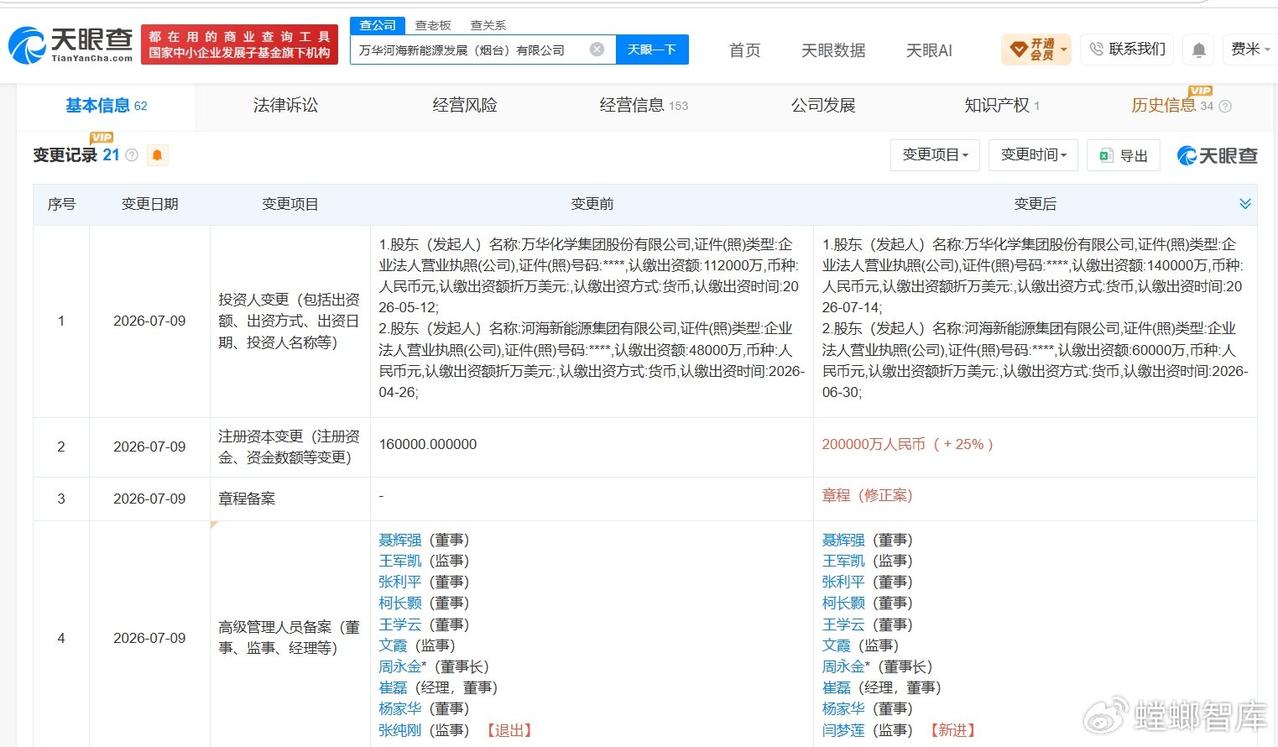Select the 查关系 search tab
Image resolution: width=1278 pixels, height=747 pixels.
(488, 25)
